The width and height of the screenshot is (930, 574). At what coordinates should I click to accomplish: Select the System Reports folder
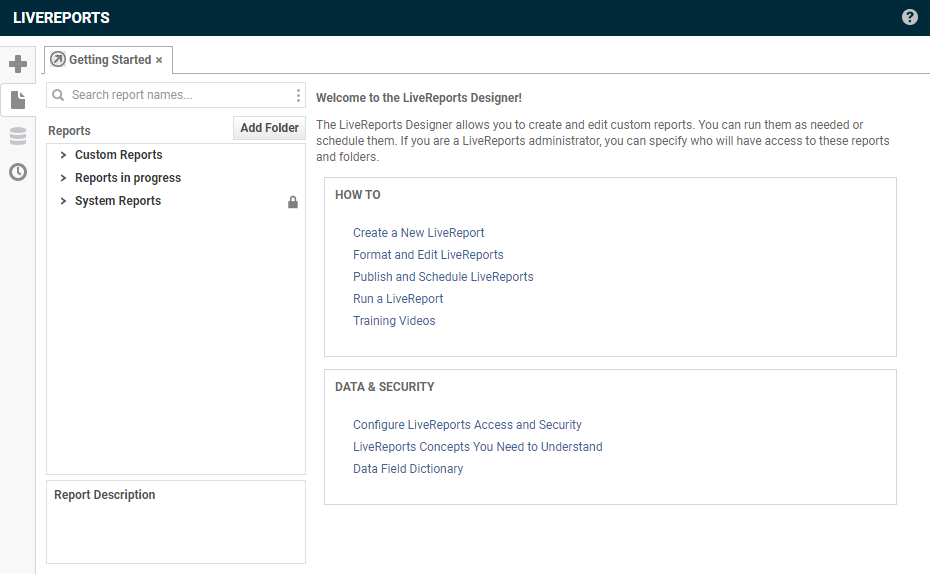tap(118, 201)
